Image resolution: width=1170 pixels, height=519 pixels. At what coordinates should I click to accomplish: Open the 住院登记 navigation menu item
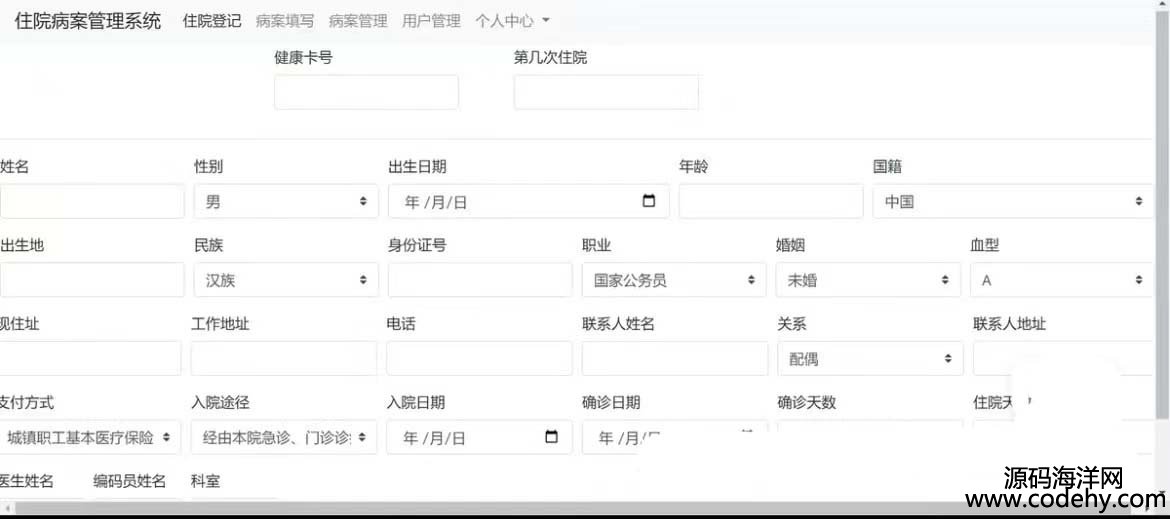point(212,21)
